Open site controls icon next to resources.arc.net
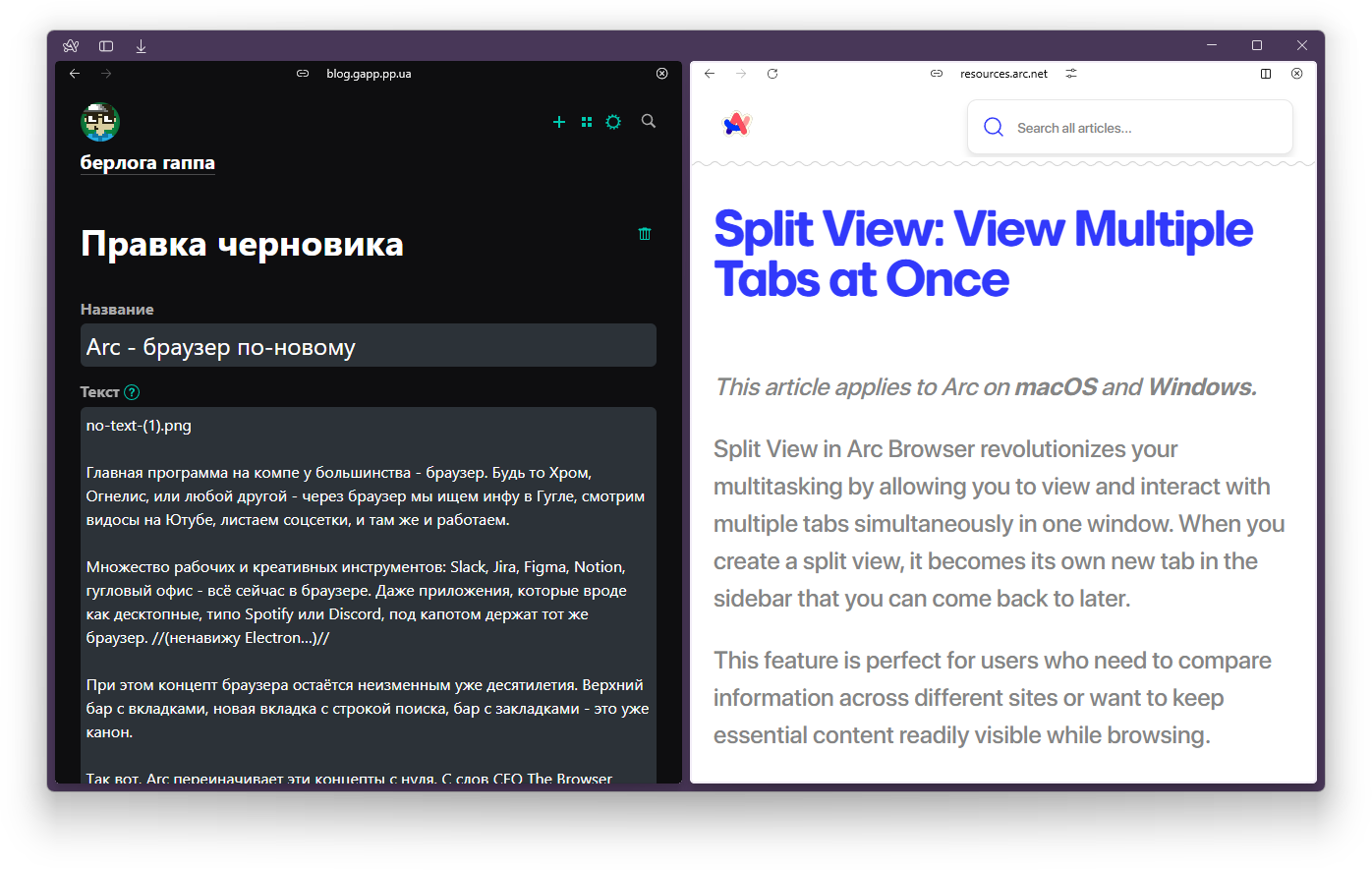This screenshot has height=871, width=1372. point(1071,74)
